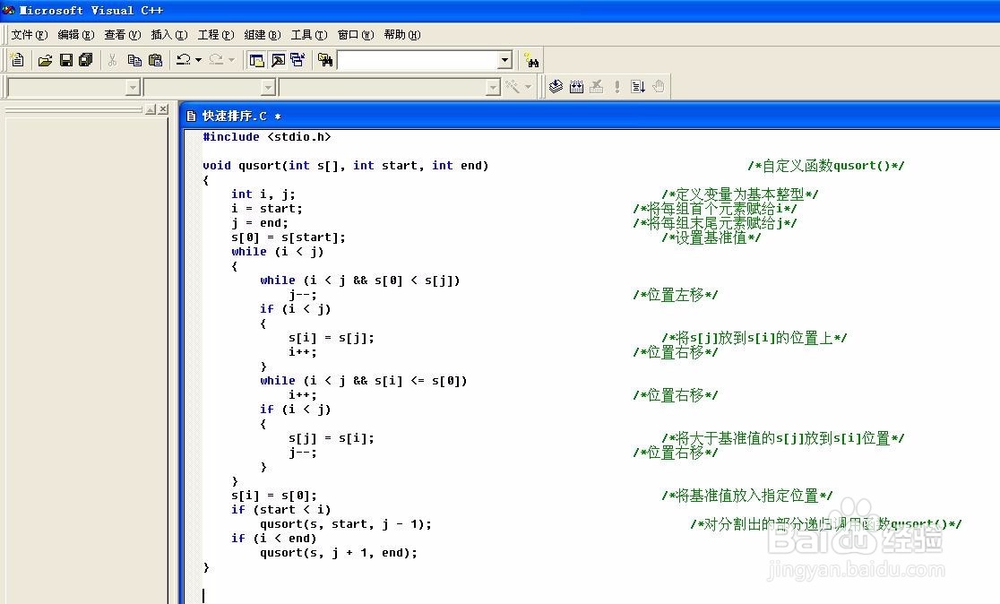
Task: Click the 'i = start;' line
Action: coord(267,209)
